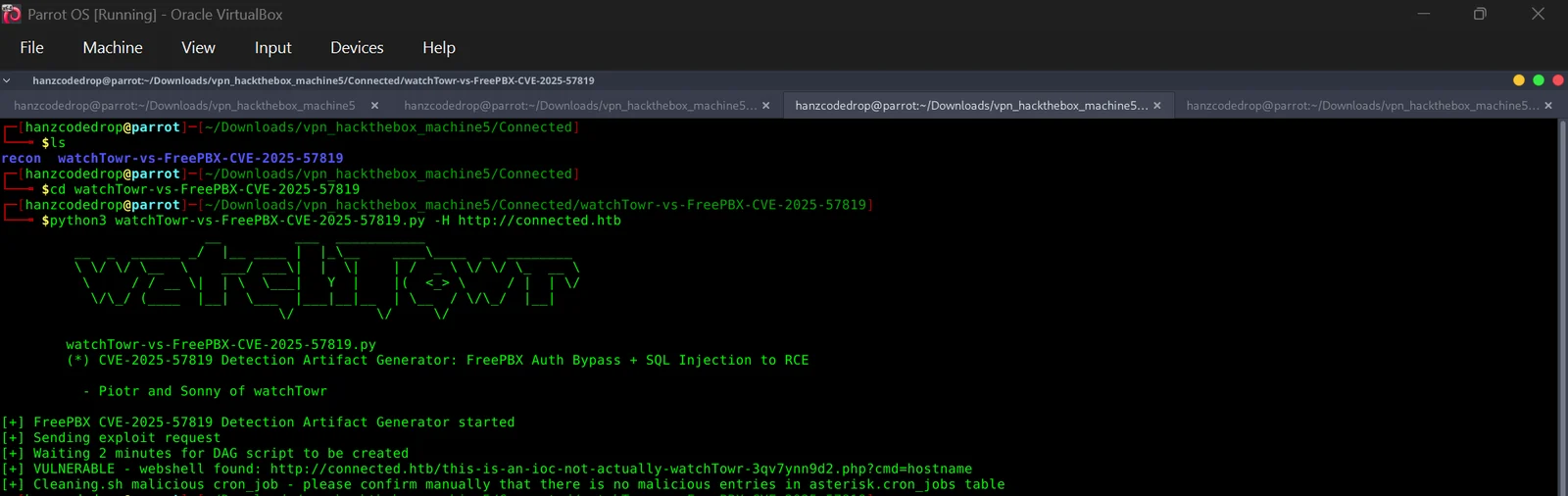Click the yellow minimize dot of terminal

tap(1519, 80)
